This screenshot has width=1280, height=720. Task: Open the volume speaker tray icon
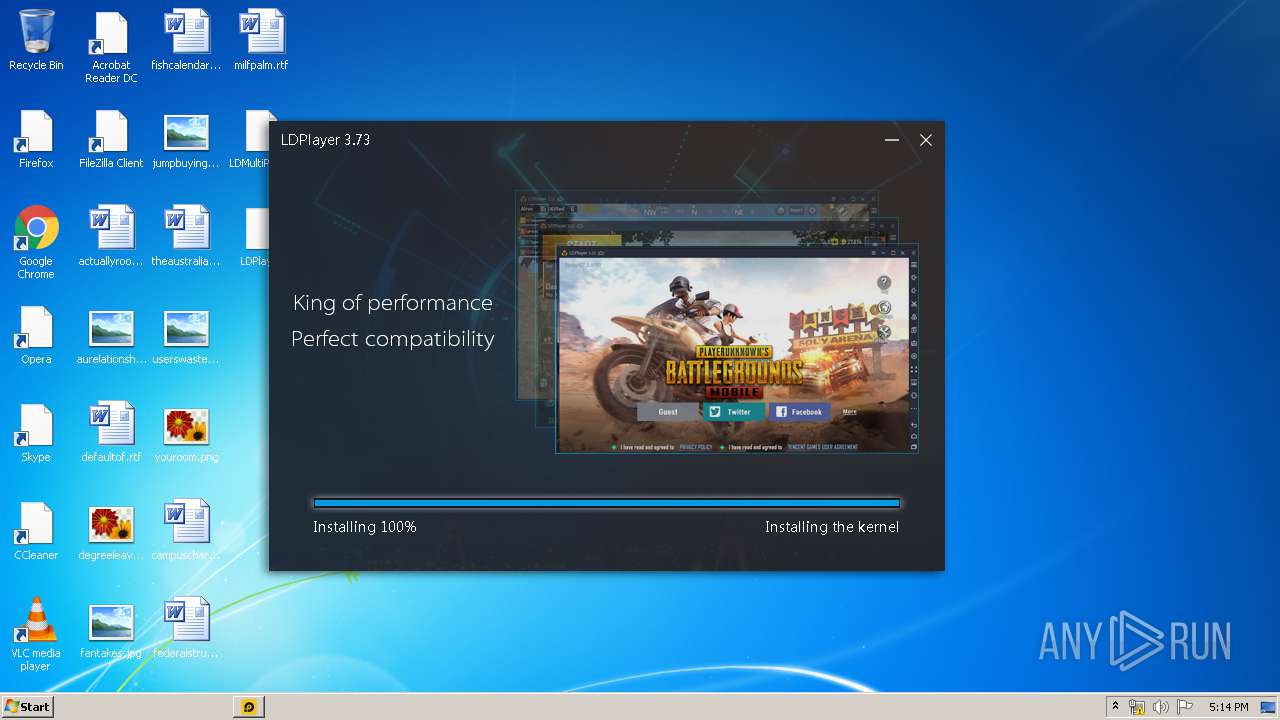coord(1161,707)
